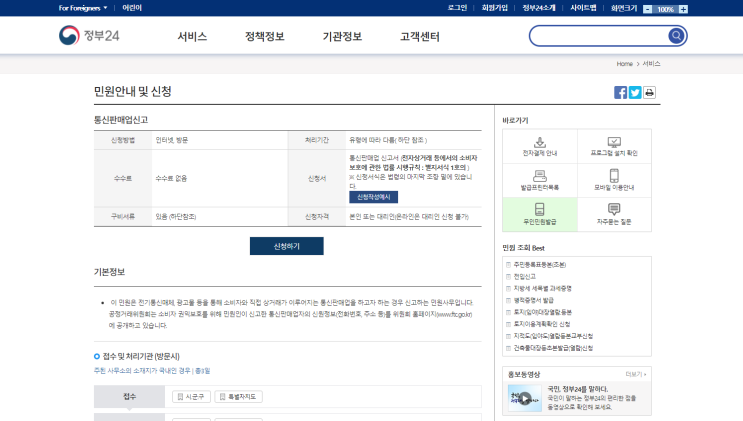Open 토지이용계획확인 신청 item
The image size is (743, 421).
pos(542,324)
